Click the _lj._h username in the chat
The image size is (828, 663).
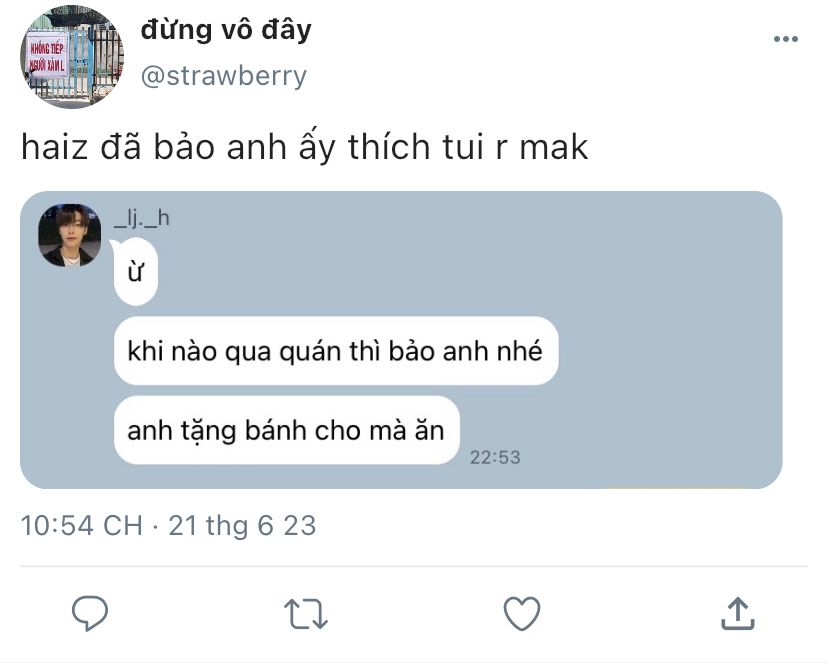[x=142, y=217]
